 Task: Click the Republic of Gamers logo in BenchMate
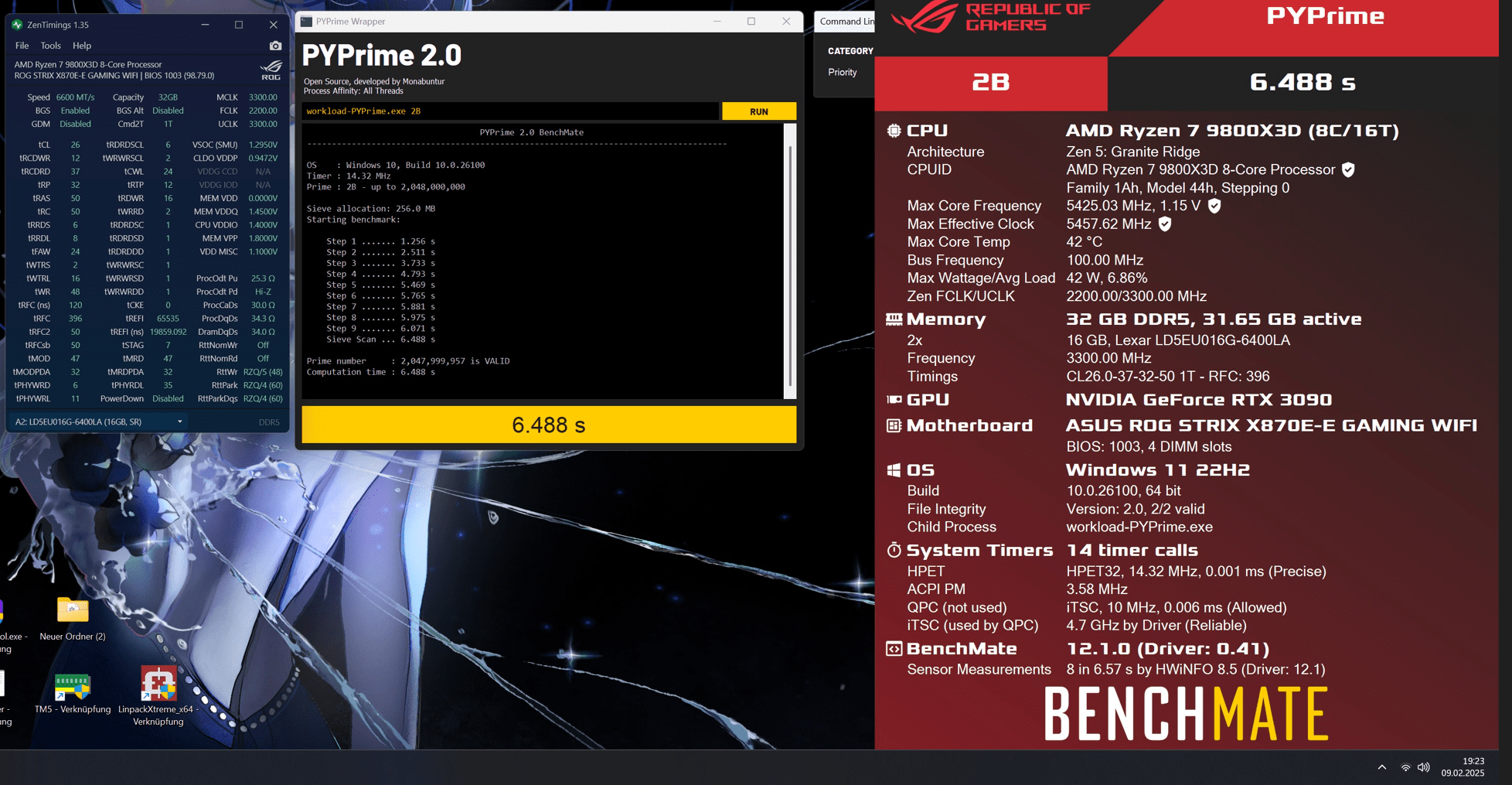[992, 17]
